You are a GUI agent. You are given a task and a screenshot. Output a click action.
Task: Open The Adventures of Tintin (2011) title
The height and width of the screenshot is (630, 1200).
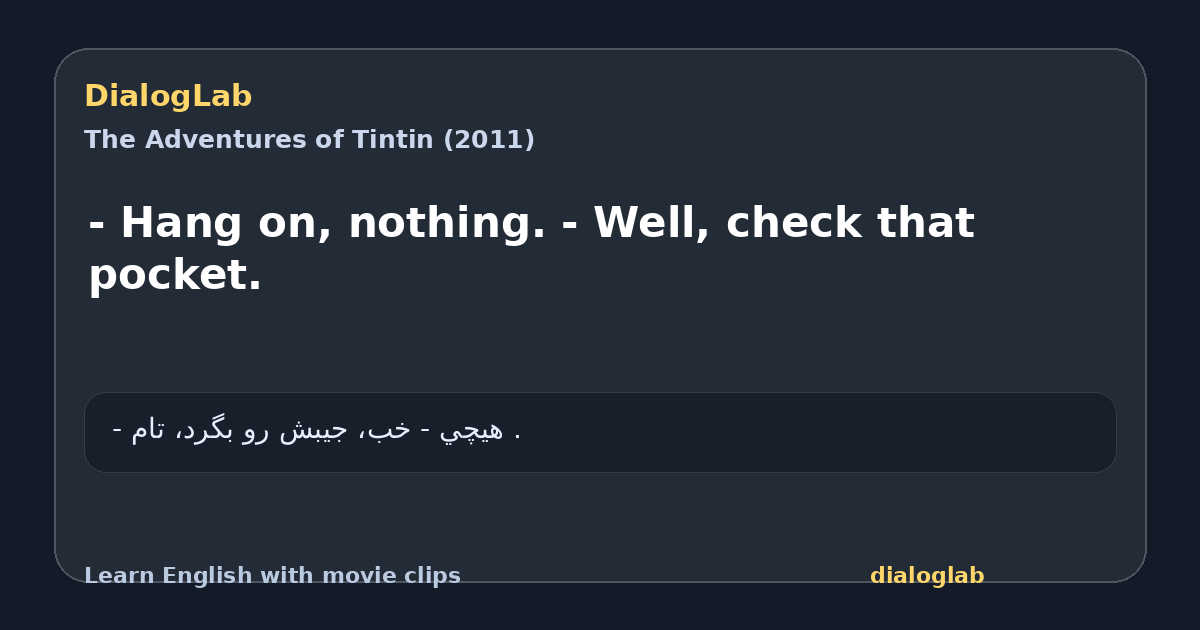(309, 140)
